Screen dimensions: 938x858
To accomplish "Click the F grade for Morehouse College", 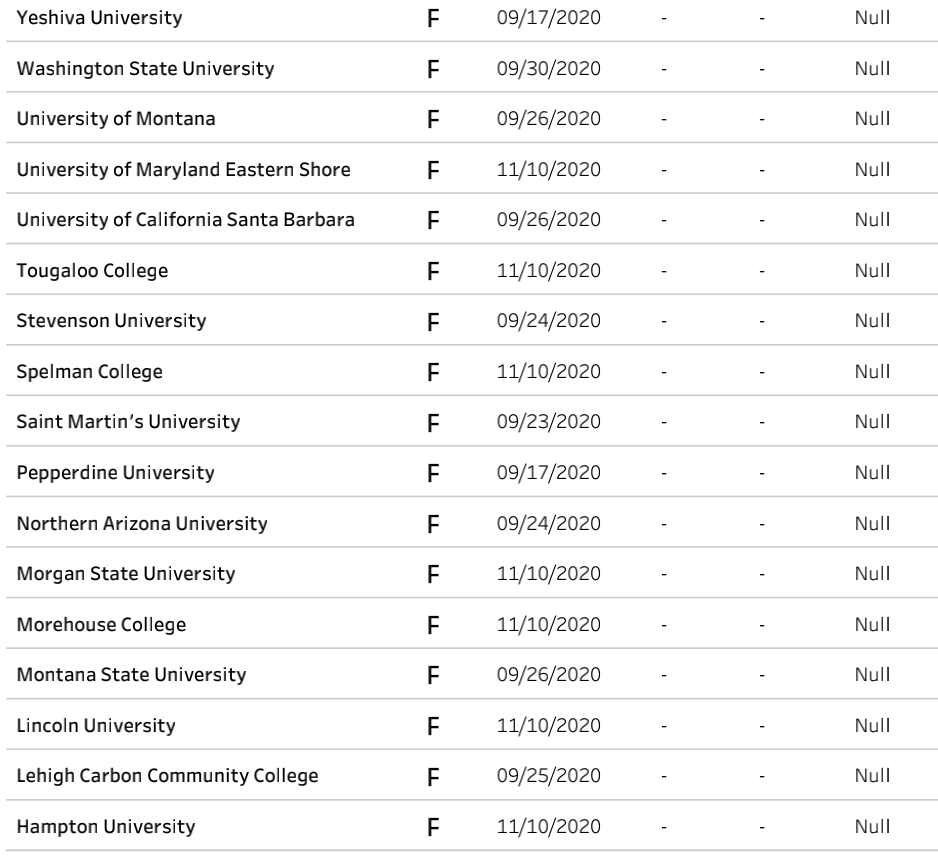I will pos(433,625).
